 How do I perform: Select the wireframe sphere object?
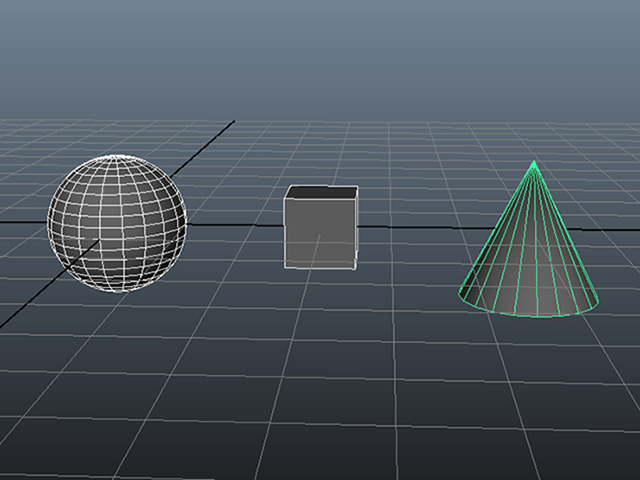click(x=117, y=223)
